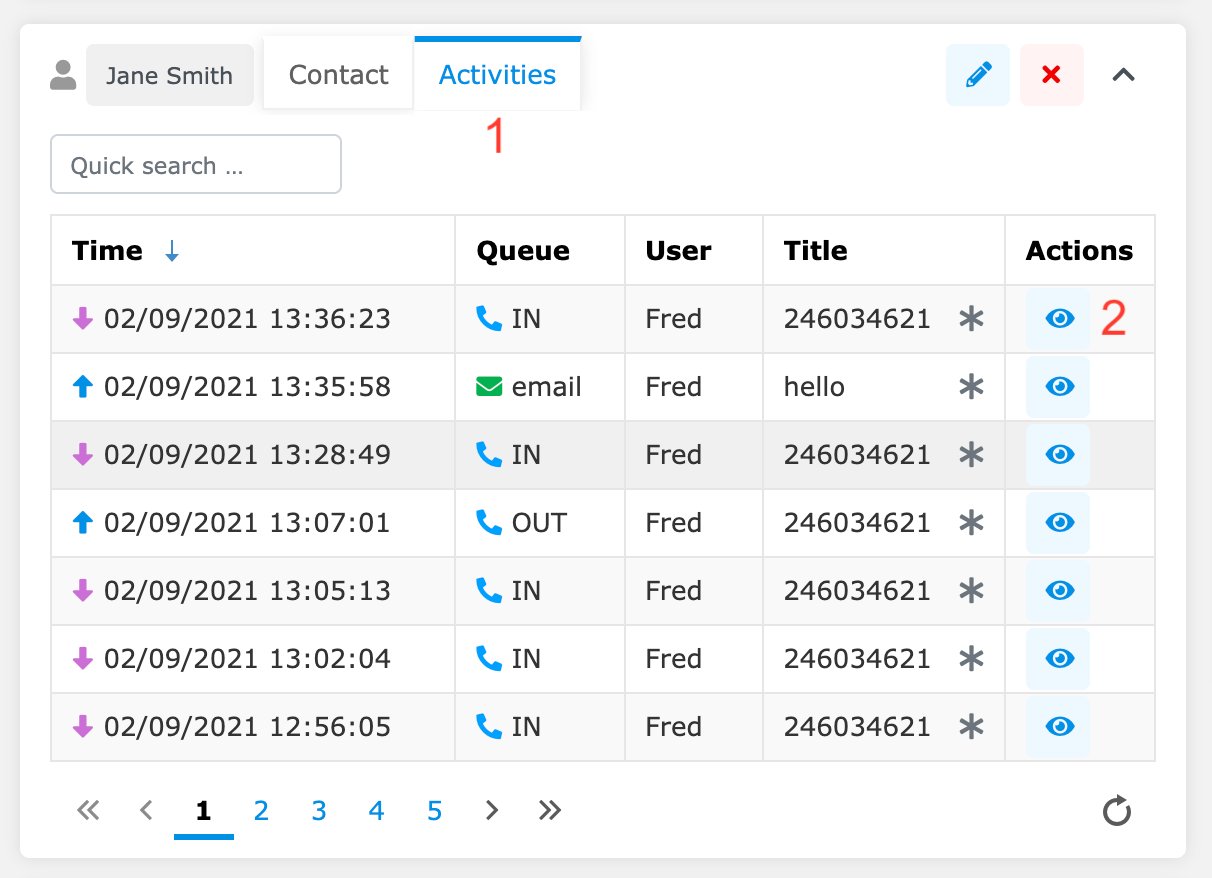Click the refresh icon below the table
Image resolution: width=1212 pixels, height=878 pixels.
[1118, 811]
